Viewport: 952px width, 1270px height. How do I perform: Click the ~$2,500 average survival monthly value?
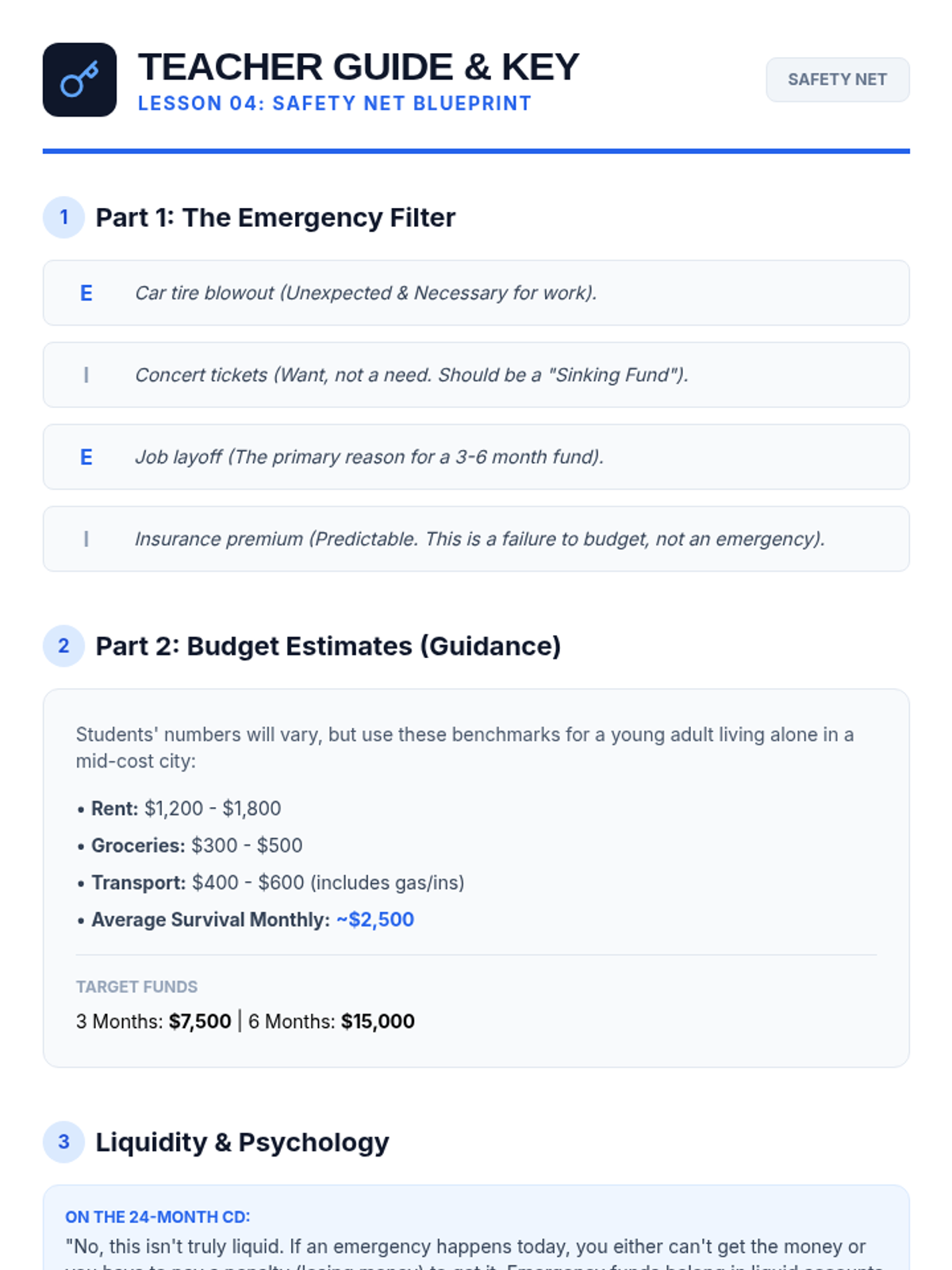click(x=375, y=919)
